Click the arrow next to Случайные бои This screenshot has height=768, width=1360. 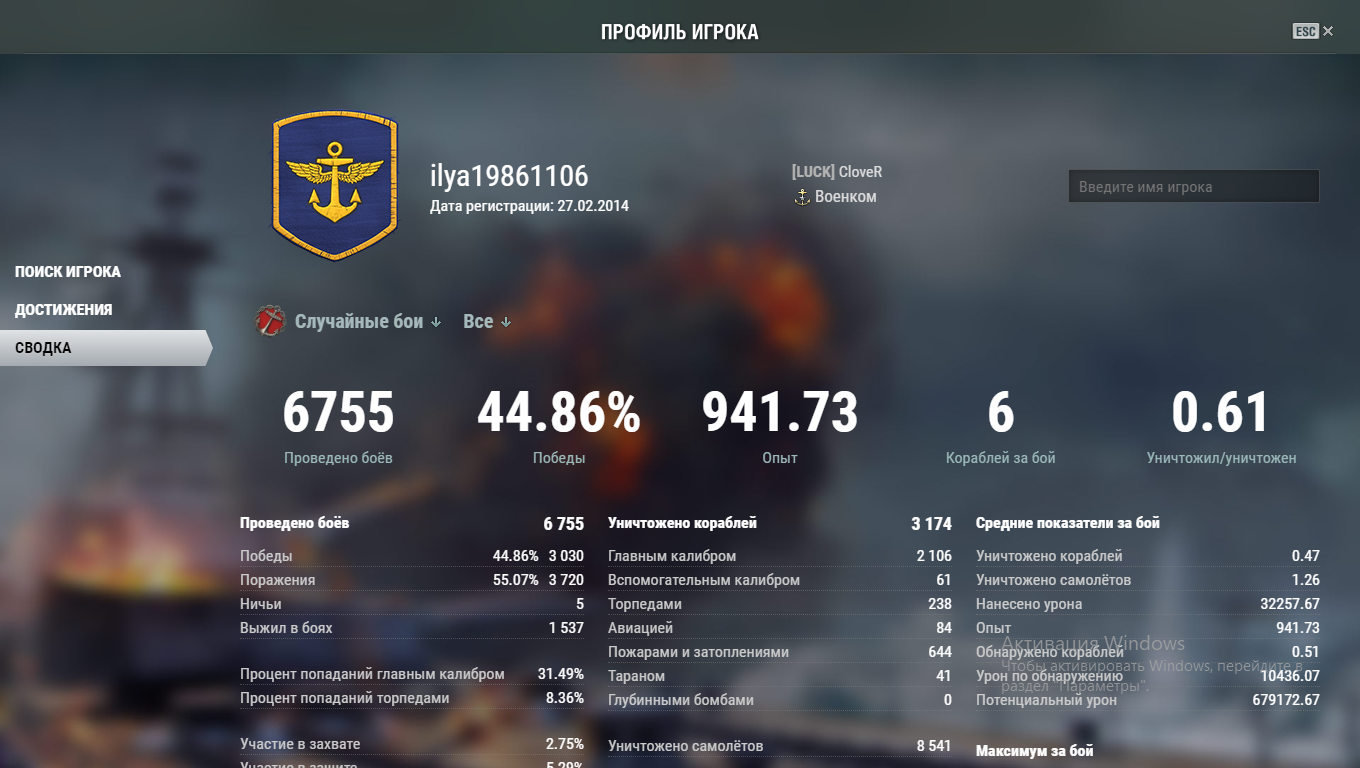[x=435, y=323]
